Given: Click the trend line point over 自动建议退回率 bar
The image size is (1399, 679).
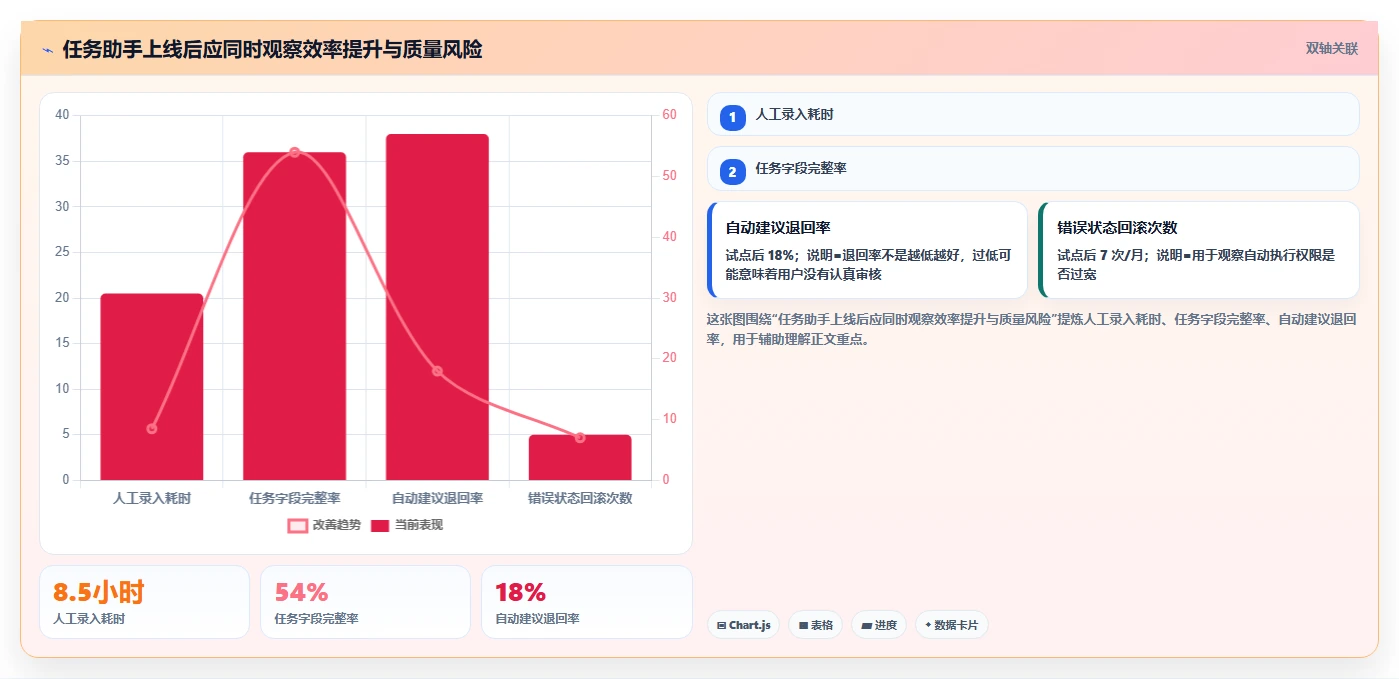Looking at the screenshot, I should point(437,371).
